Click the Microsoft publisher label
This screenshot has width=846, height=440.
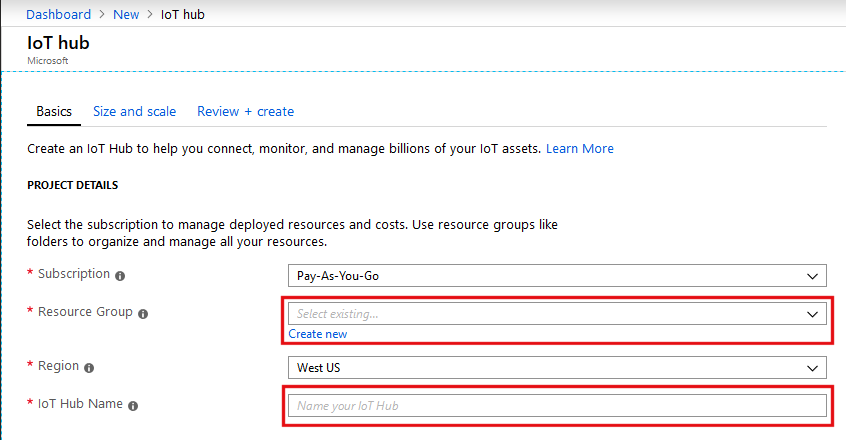(x=46, y=60)
